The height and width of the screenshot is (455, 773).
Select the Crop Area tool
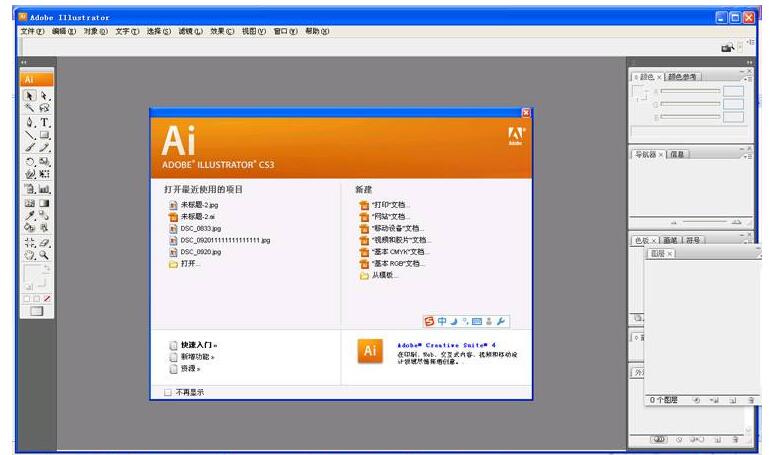click(x=30, y=243)
